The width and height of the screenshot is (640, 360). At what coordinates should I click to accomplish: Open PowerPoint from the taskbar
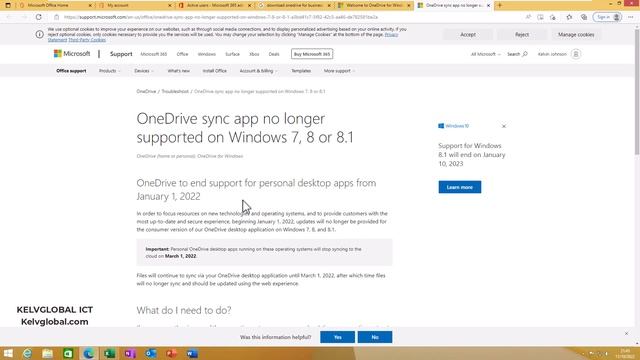pos(171,353)
